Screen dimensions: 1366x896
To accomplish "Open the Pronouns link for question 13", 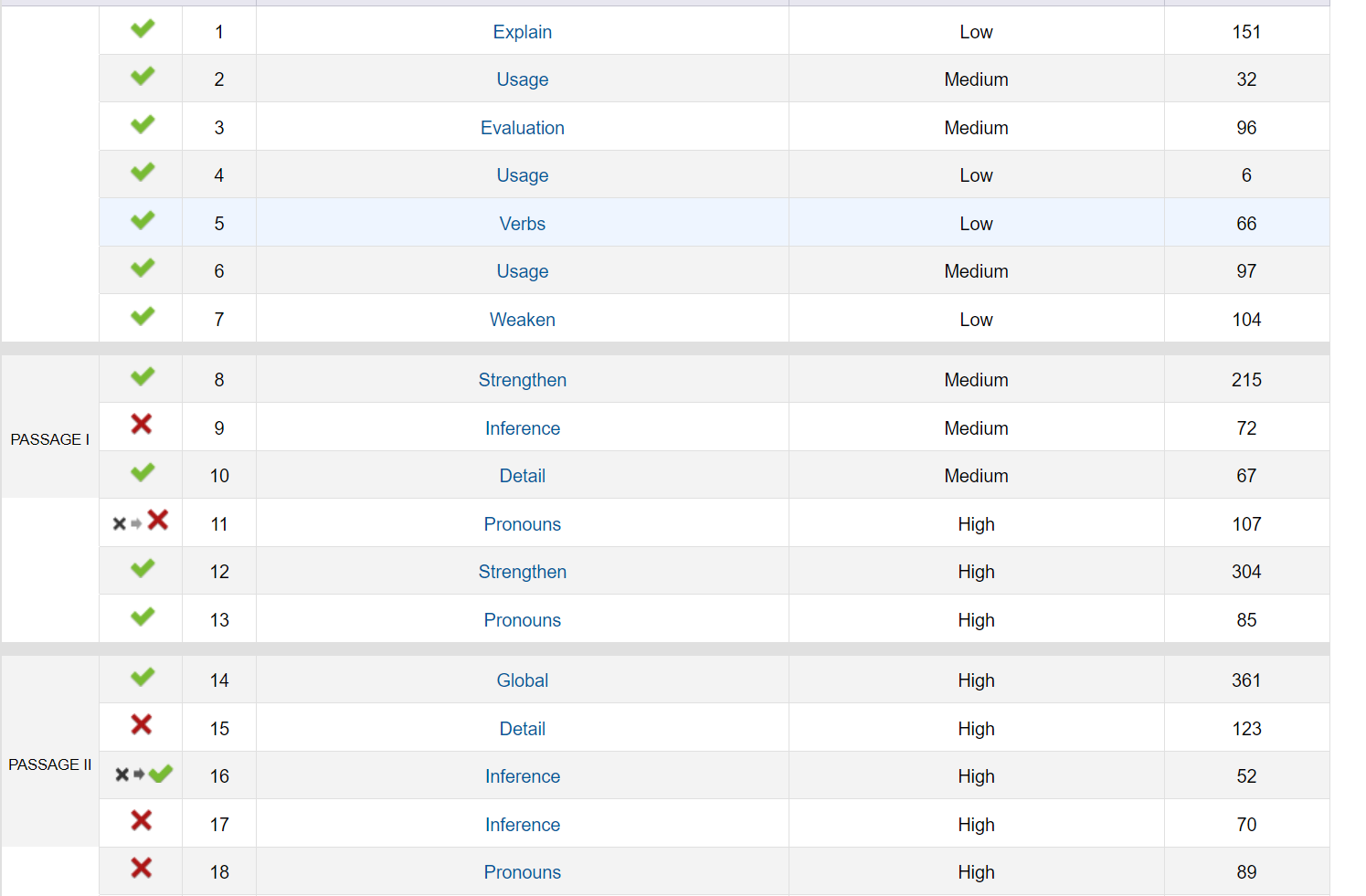I will [x=522, y=620].
